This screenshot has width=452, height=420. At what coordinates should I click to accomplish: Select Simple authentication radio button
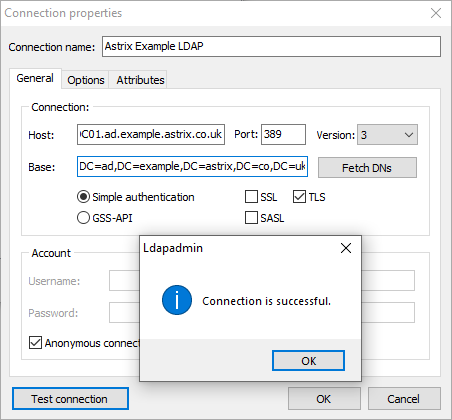83,197
